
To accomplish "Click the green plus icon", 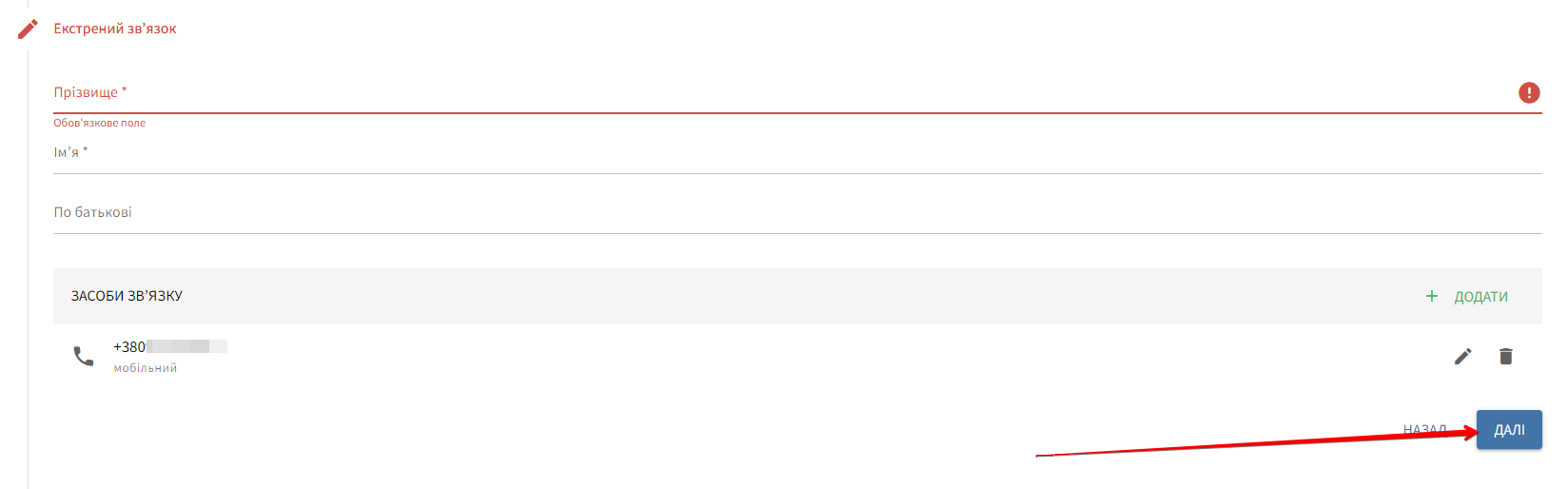I will click(x=1431, y=296).
